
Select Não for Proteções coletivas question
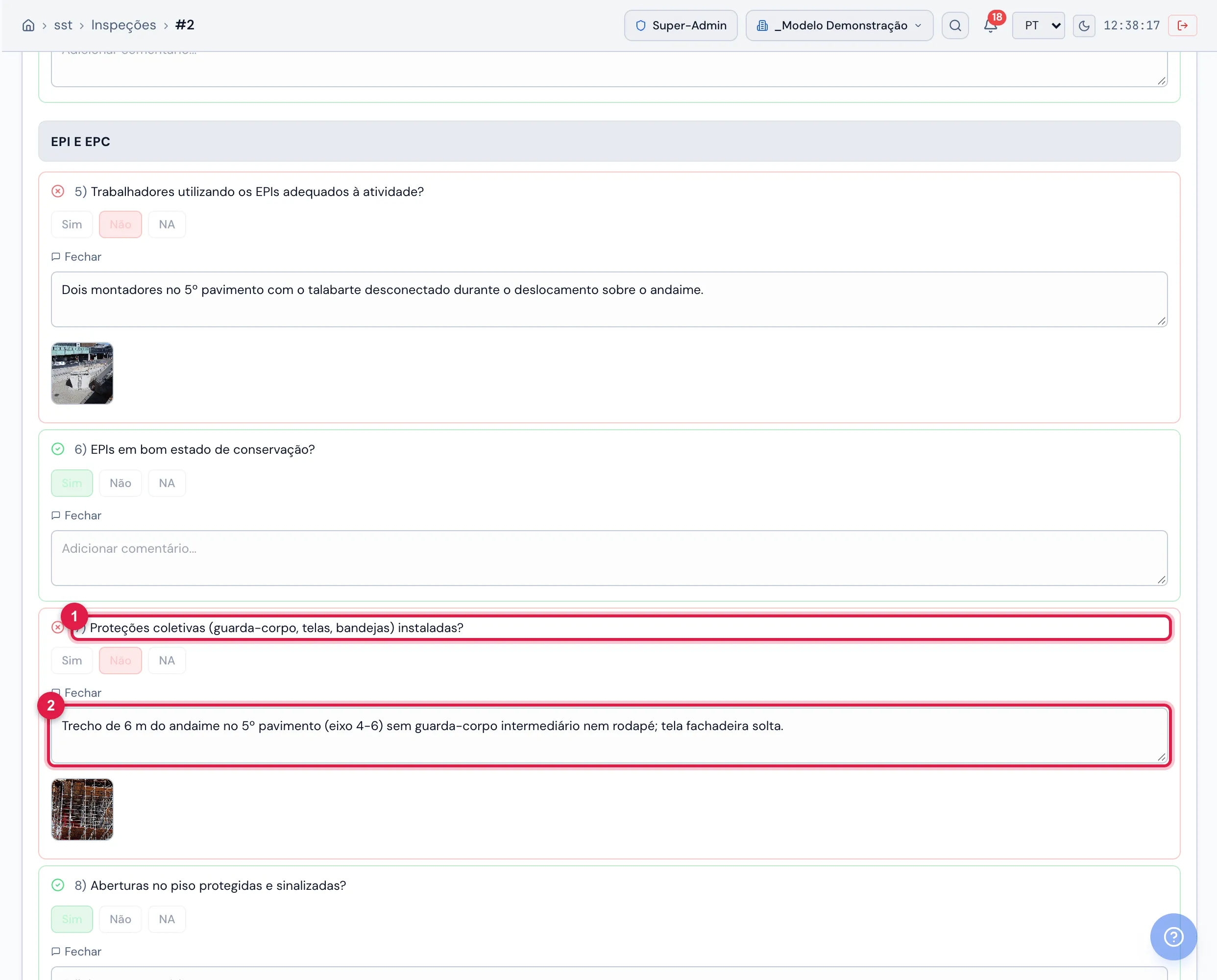click(x=120, y=661)
